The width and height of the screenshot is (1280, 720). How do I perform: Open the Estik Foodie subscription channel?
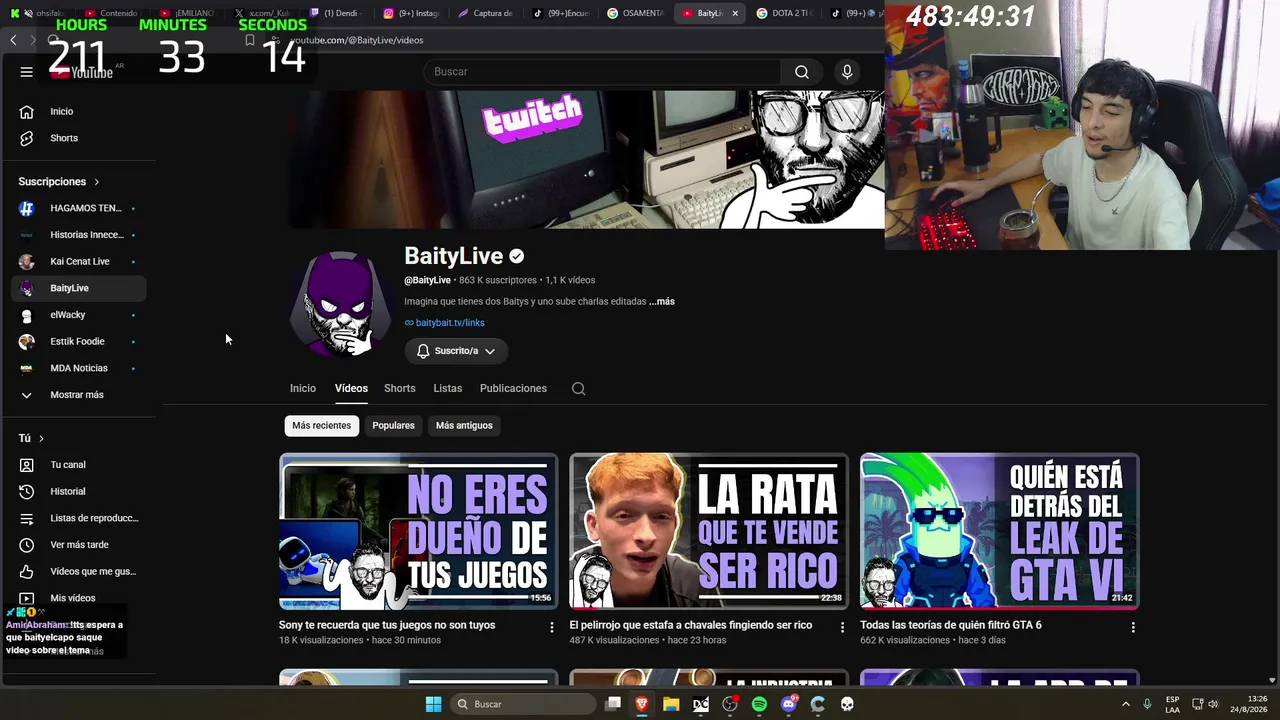tap(80, 342)
